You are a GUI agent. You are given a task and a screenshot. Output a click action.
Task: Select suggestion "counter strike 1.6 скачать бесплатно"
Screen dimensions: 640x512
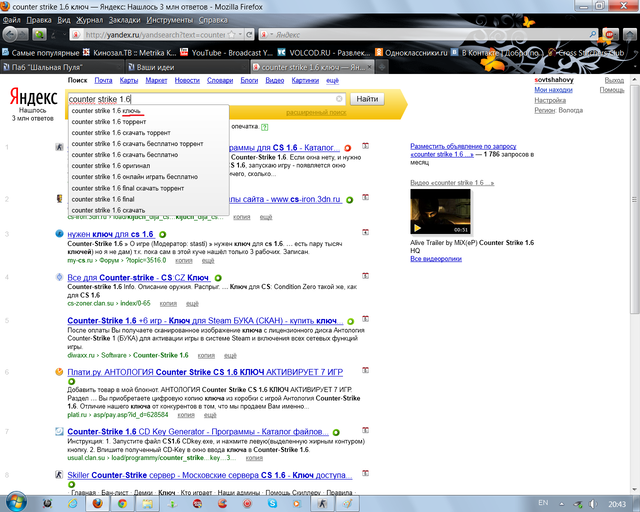click(x=149, y=155)
